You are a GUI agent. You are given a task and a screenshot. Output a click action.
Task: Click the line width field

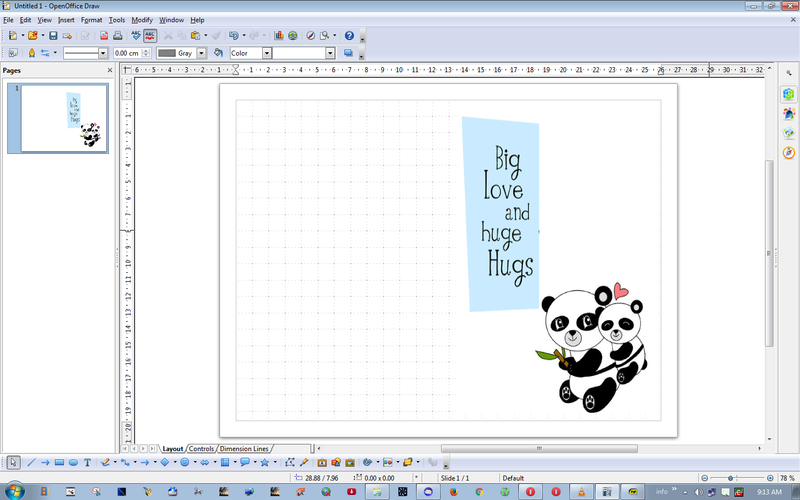point(128,53)
